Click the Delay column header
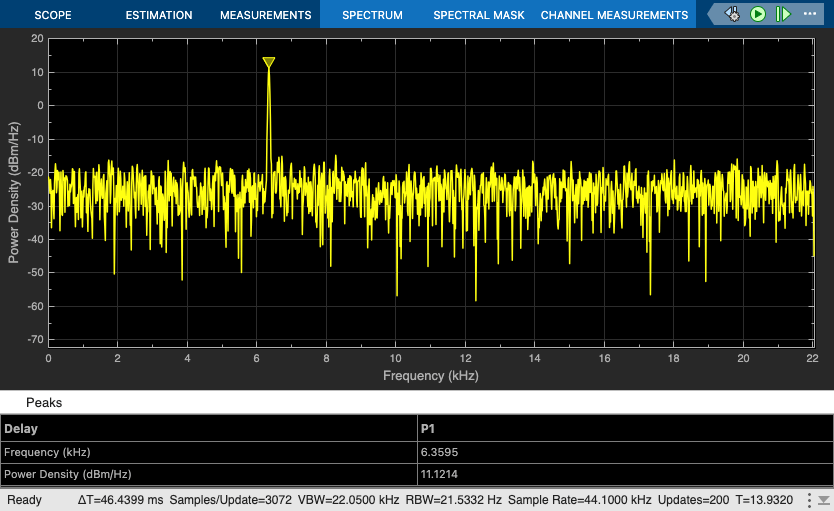This screenshot has height=511, width=834. [x=21, y=428]
